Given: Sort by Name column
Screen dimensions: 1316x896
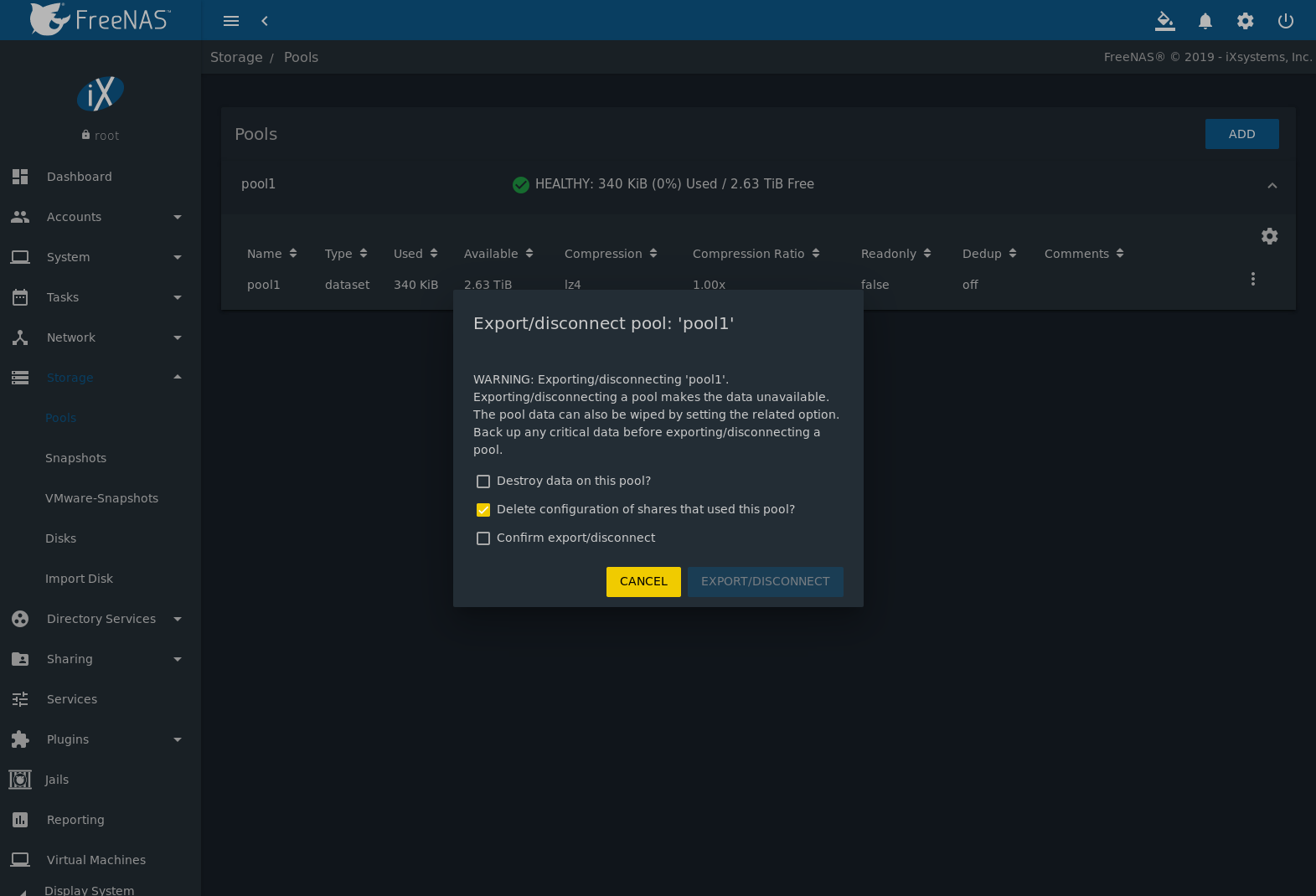Looking at the screenshot, I should [x=272, y=254].
